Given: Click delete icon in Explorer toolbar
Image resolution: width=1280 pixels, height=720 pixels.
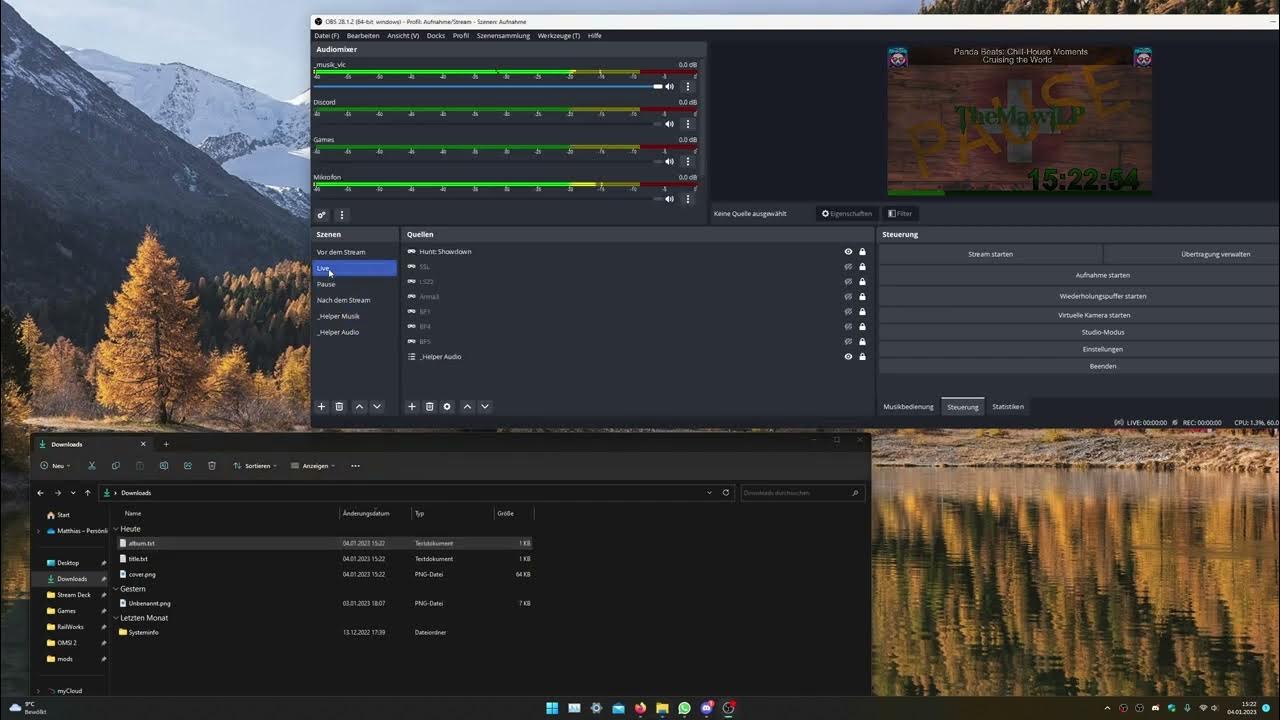Looking at the screenshot, I should click(x=212, y=466).
